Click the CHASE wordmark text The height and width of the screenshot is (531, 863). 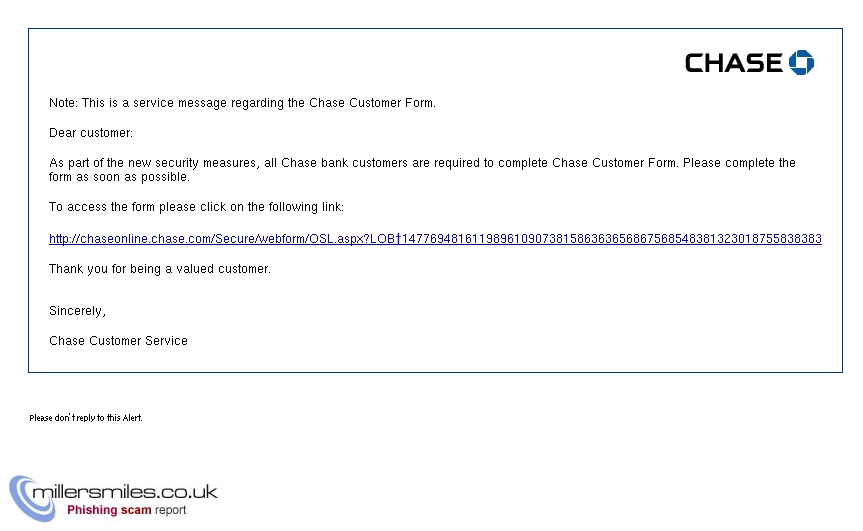734,63
